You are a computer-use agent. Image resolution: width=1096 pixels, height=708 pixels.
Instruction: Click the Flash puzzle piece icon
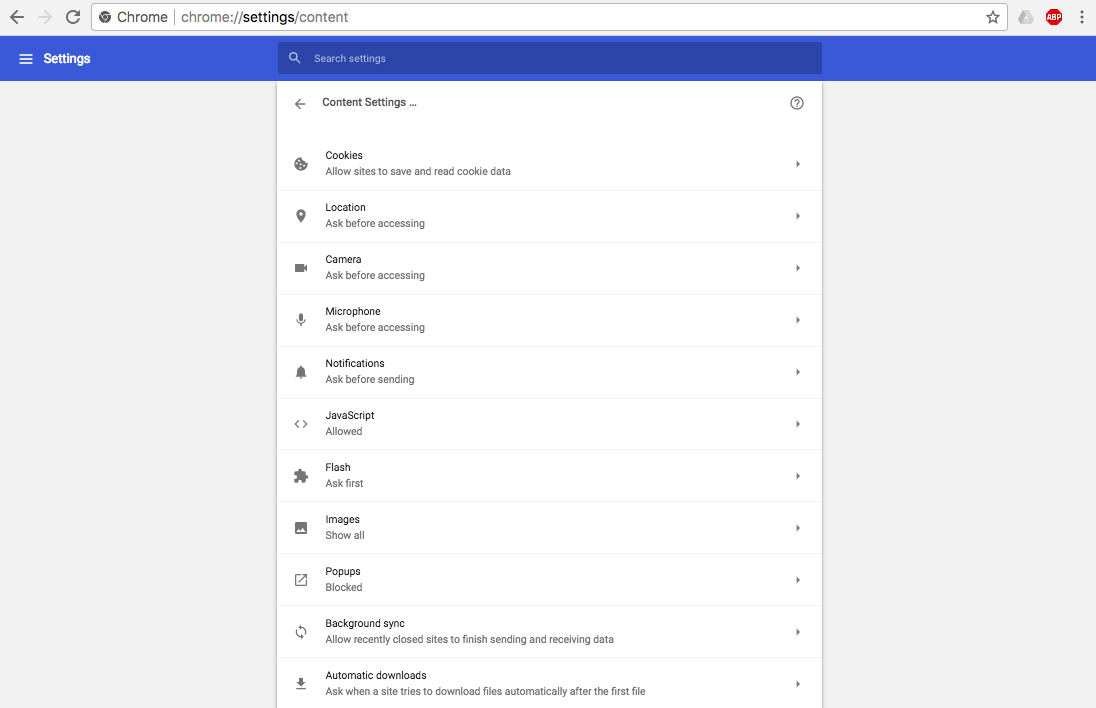click(x=301, y=476)
